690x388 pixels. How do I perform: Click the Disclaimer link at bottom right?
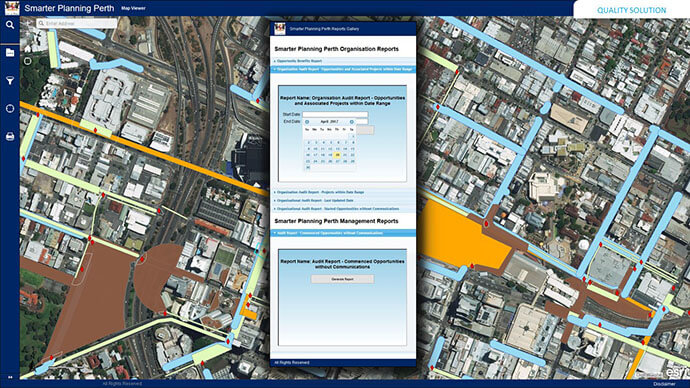coord(664,384)
